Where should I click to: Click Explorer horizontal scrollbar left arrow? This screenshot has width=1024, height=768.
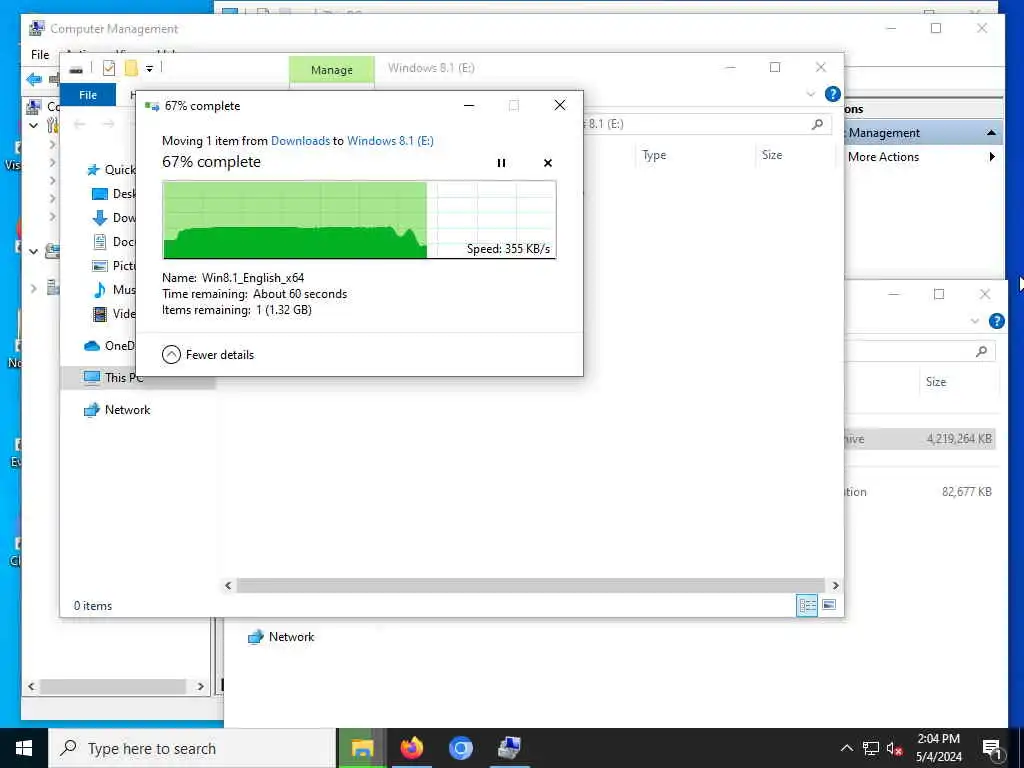[x=228, y=586]
